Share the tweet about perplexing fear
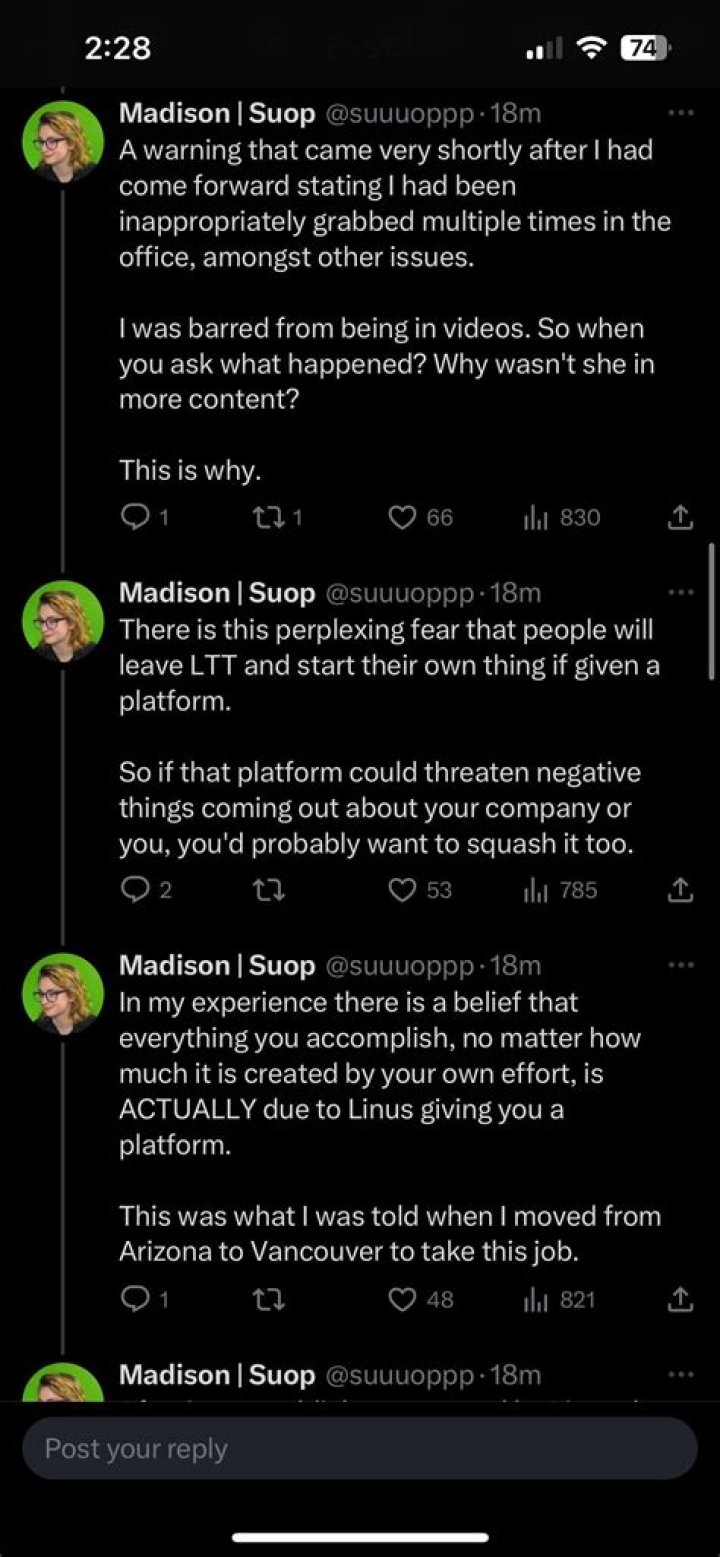This screenshot has height=1557, width=720. pos(680,889)
